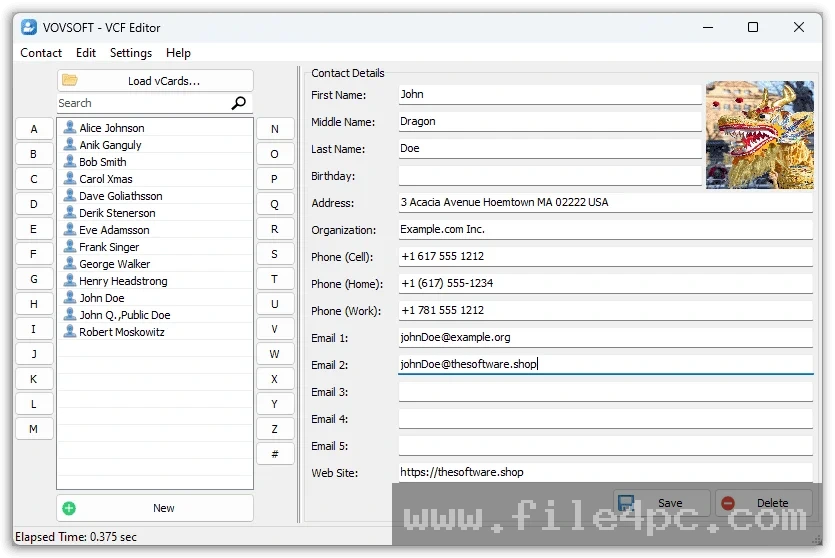This screenshot has width=835, height=558.
Task: Filter contacts by letter O
Action: (x=275, y=154)
